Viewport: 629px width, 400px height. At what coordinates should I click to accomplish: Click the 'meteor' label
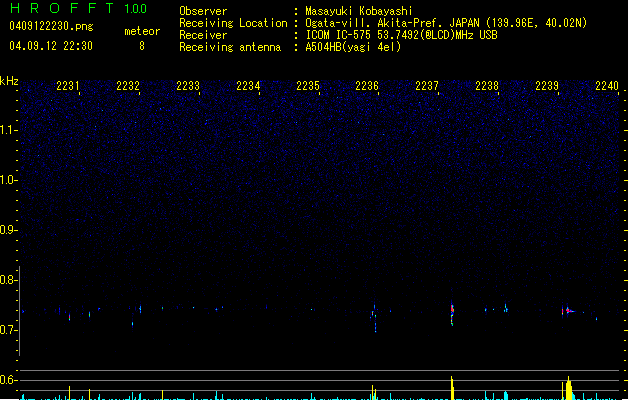point(142,31)
